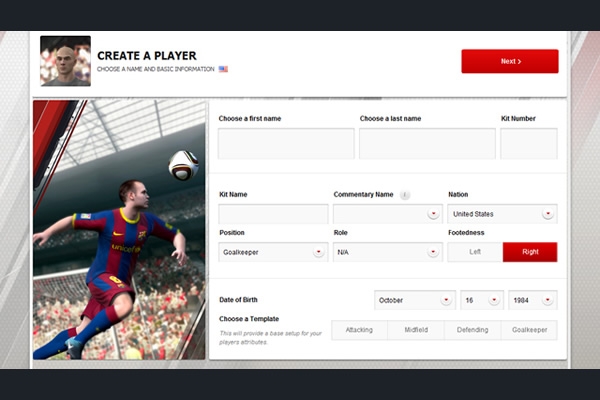Click the soccer player artwork image
Image resolution: width=600 pixels, height=400 pixels.
(119, 230)
